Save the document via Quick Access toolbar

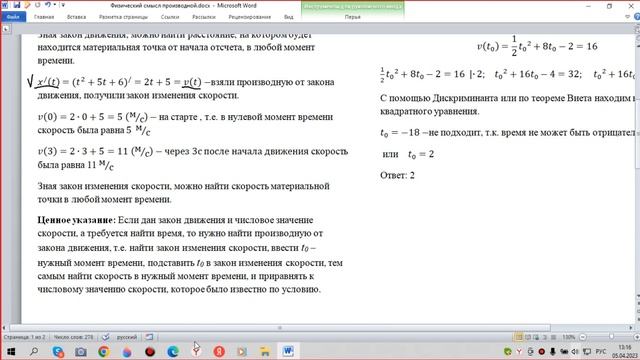click(x=17, y=5)
